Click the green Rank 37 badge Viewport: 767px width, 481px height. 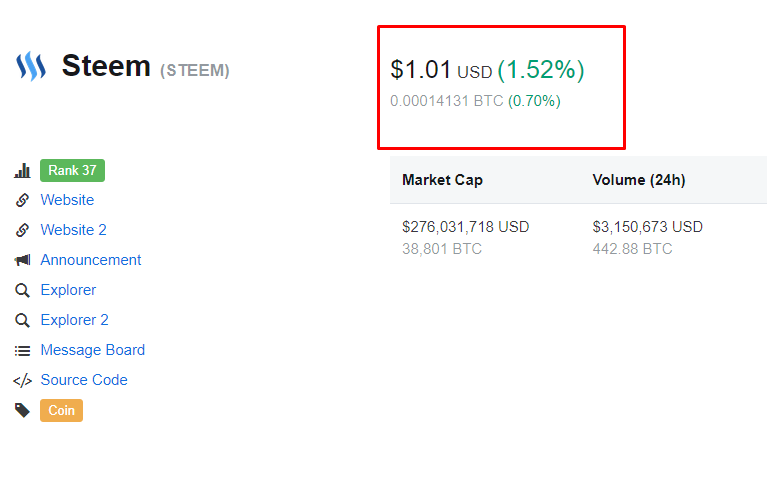coord(72,171)
